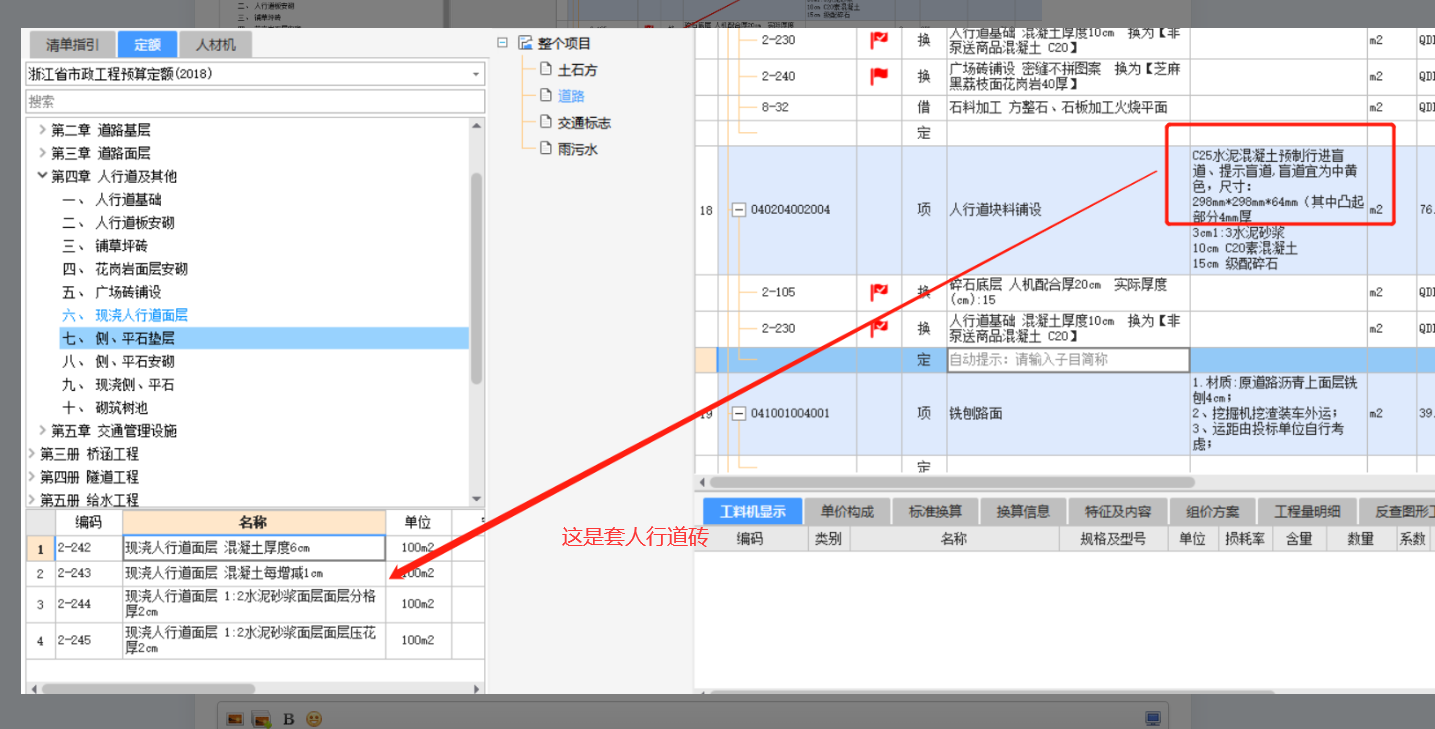Screen dimensions: 1435x729
Task: Open the 标准换算 tab
Action: click(x=935, y=511)
